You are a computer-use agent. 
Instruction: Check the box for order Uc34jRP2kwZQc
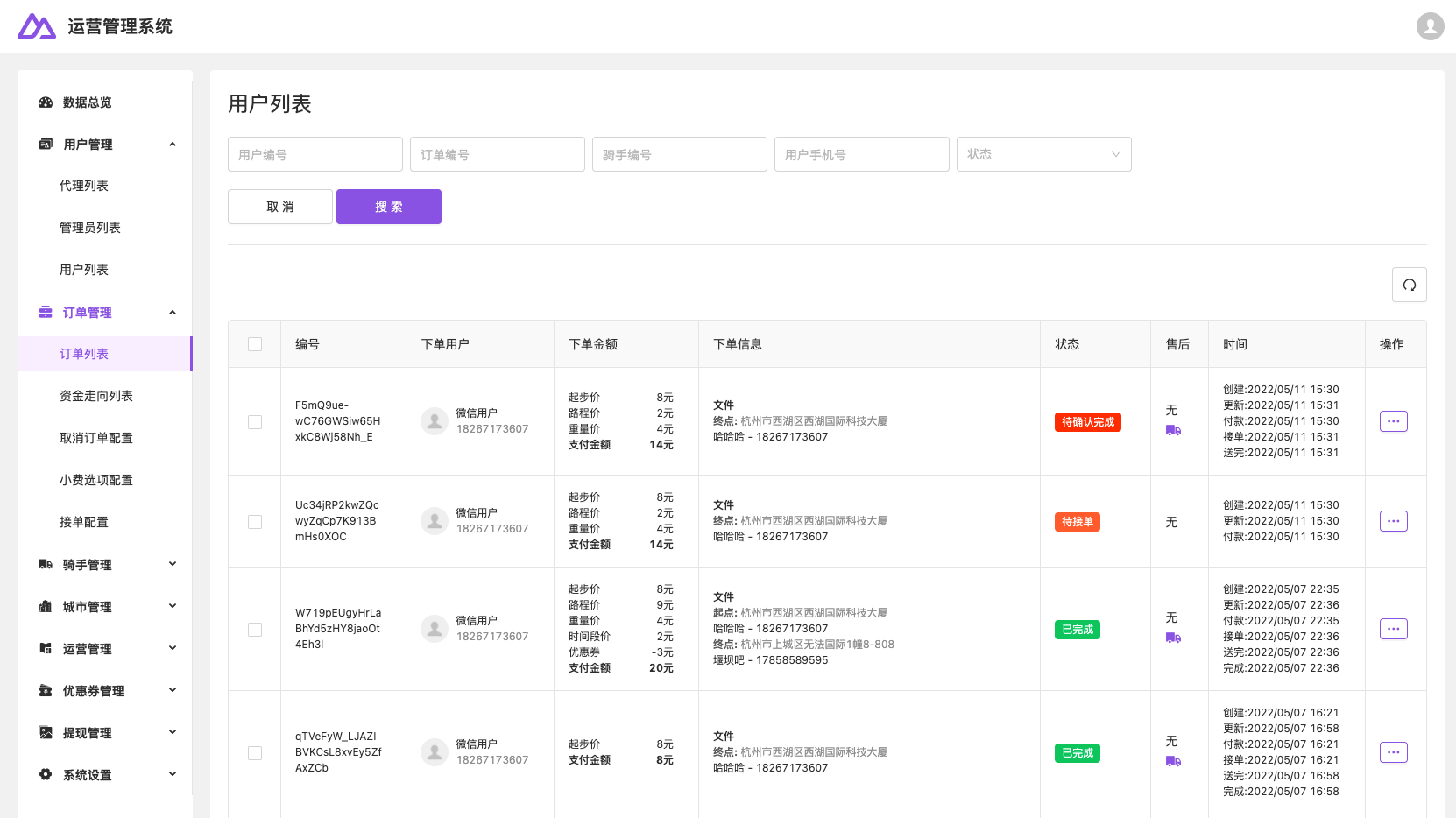click(255, 522)
